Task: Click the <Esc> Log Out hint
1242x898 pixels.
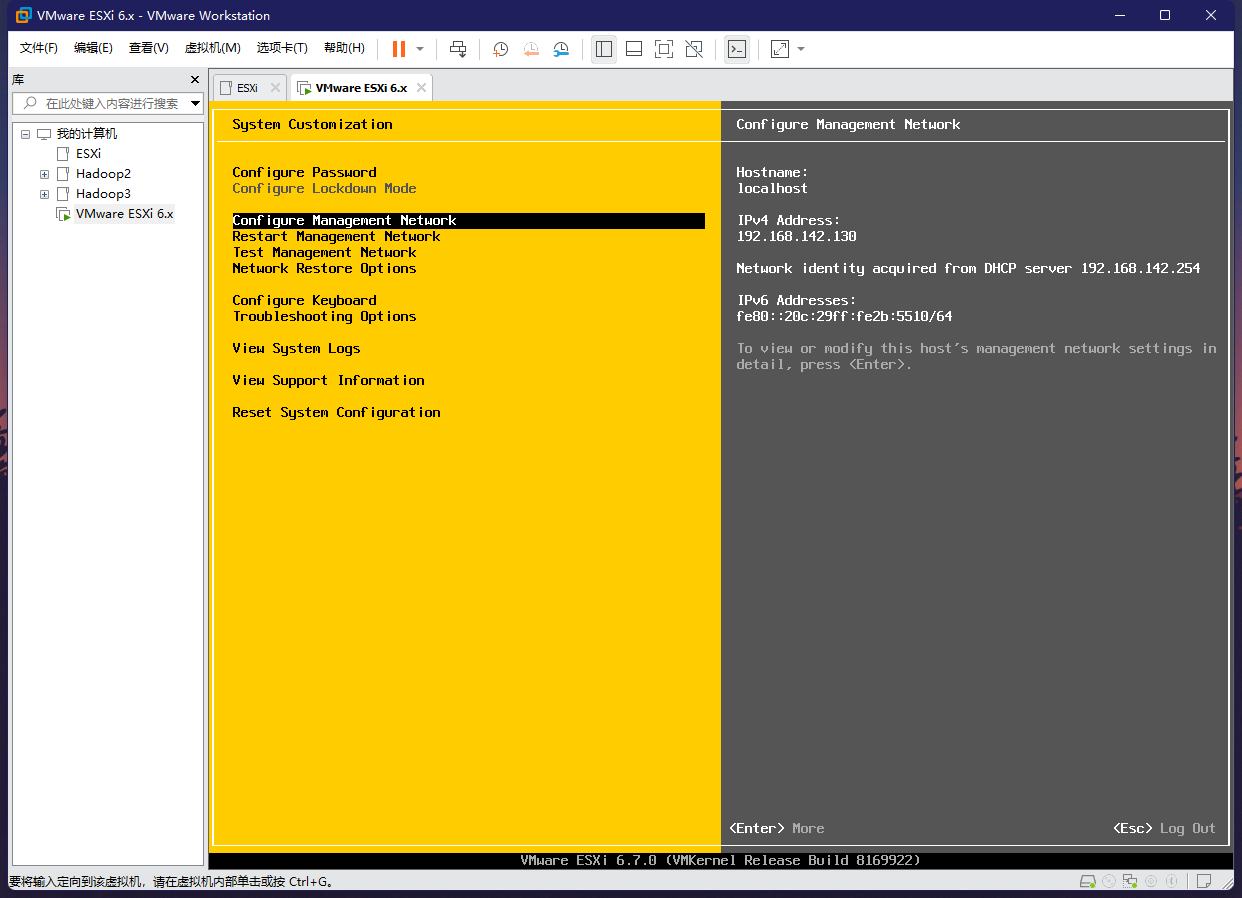Action: (1164, 828)
